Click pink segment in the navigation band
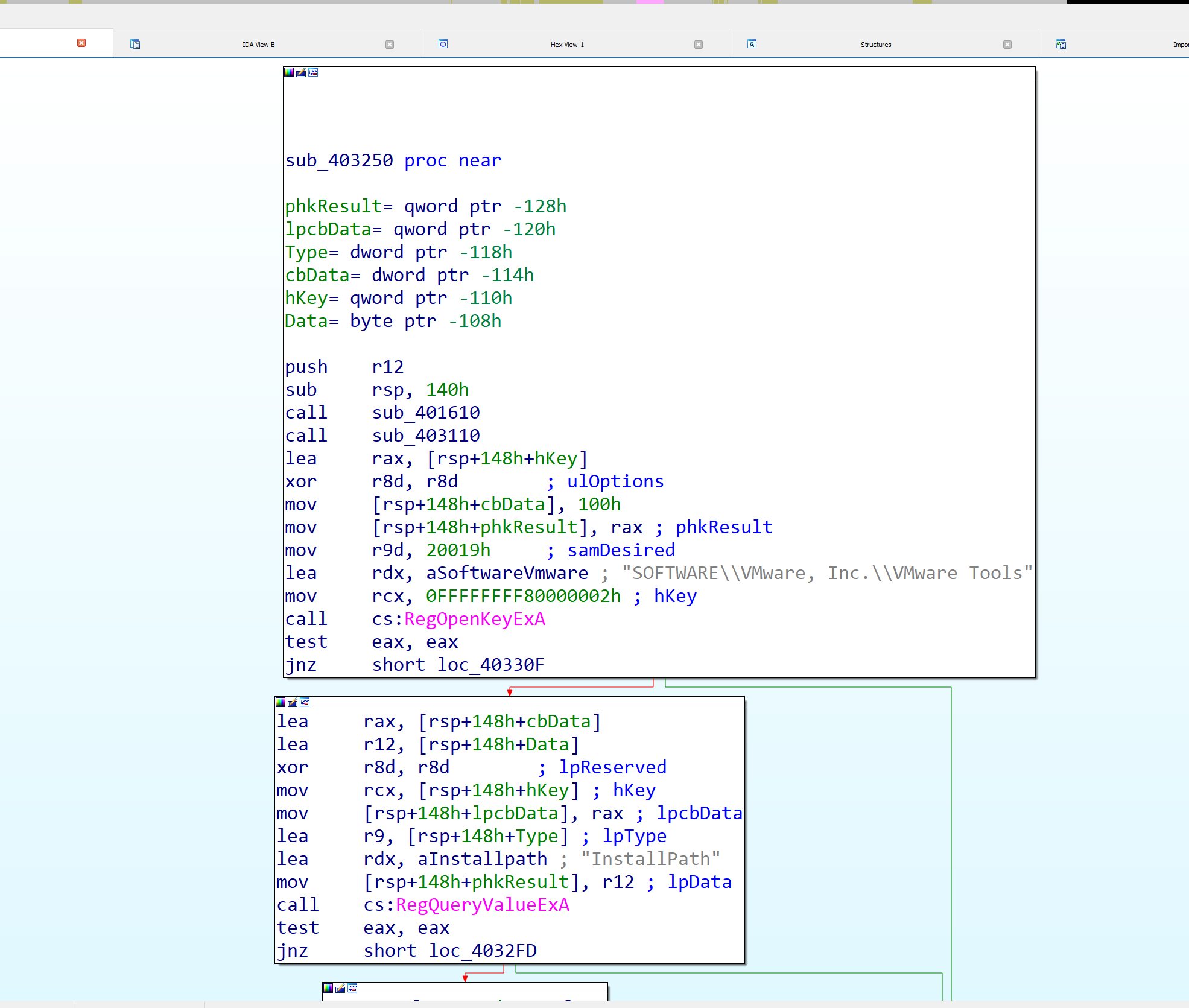The image size is (1189, 1008). coord(650,2)
